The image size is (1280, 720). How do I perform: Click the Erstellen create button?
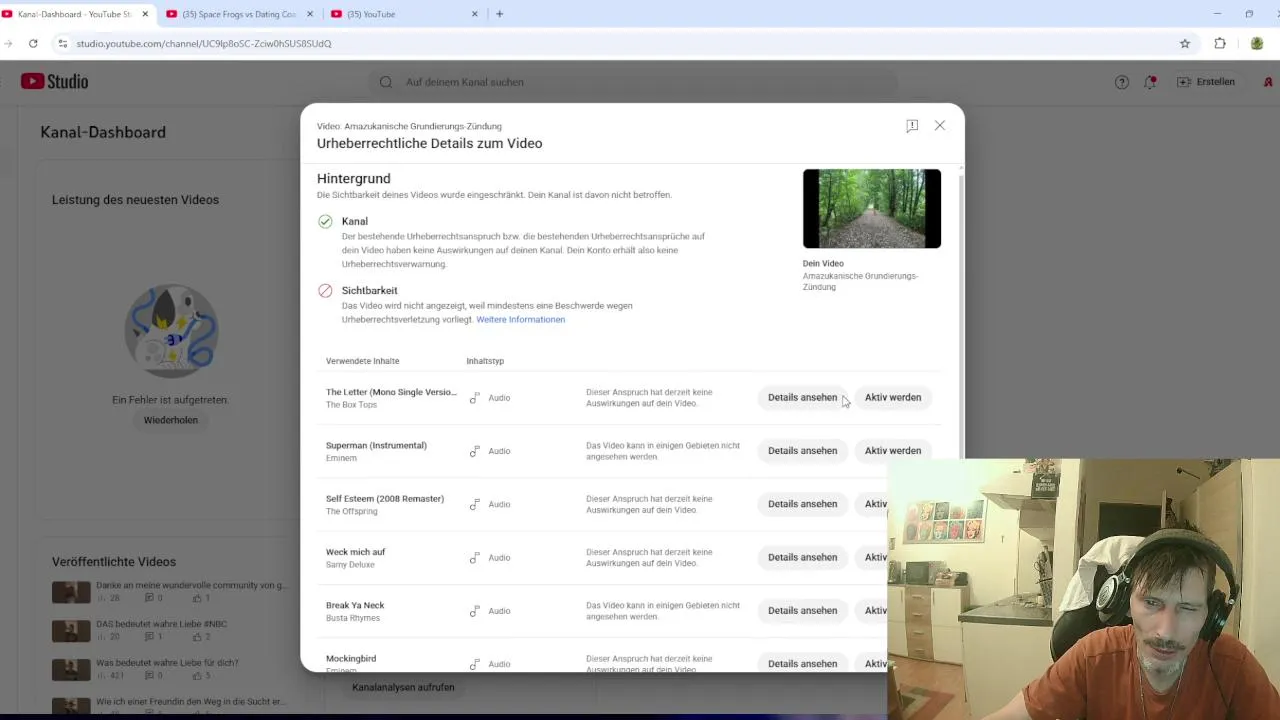1206,82
